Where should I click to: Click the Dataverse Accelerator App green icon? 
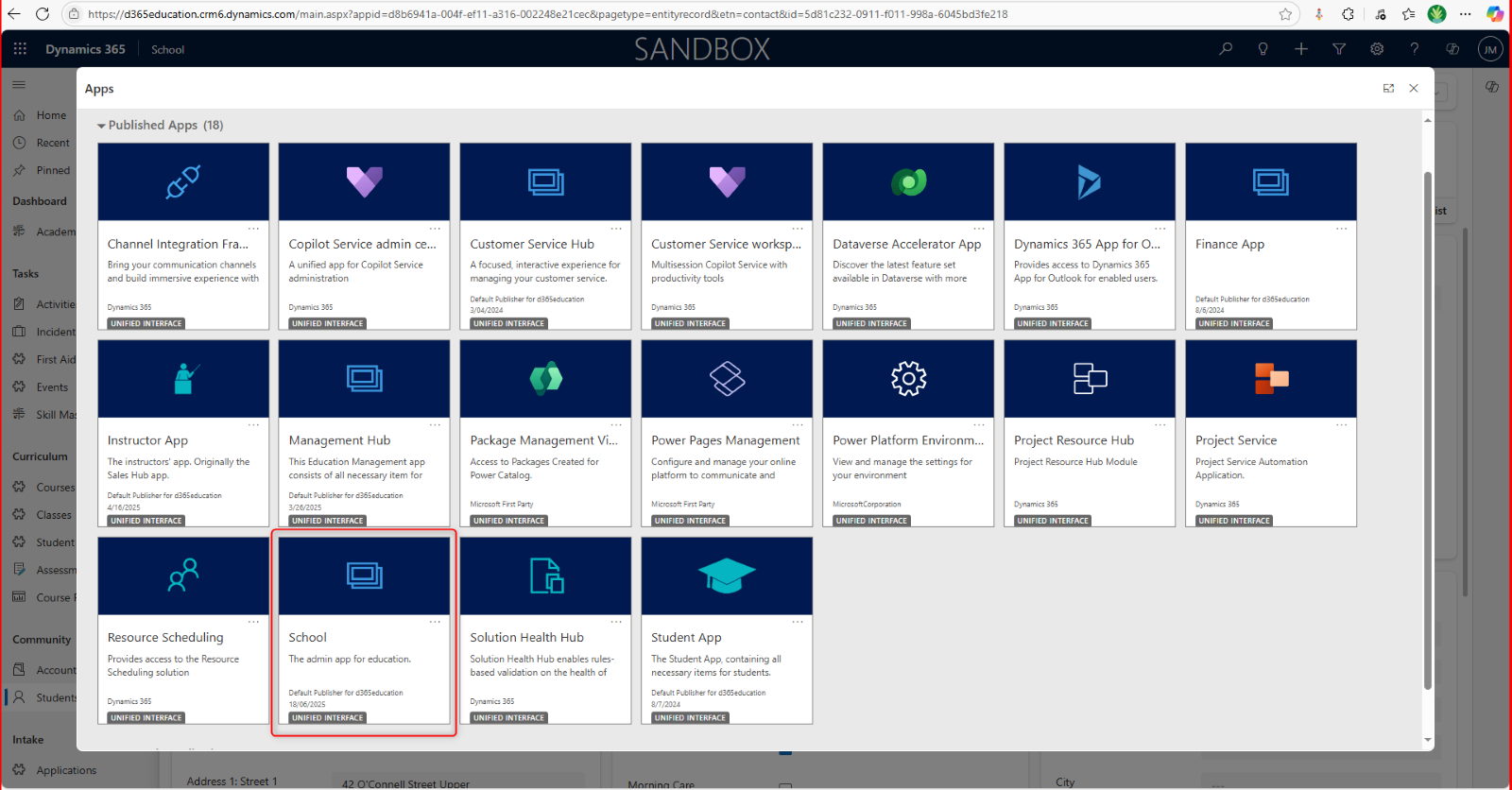click(908, 181)
